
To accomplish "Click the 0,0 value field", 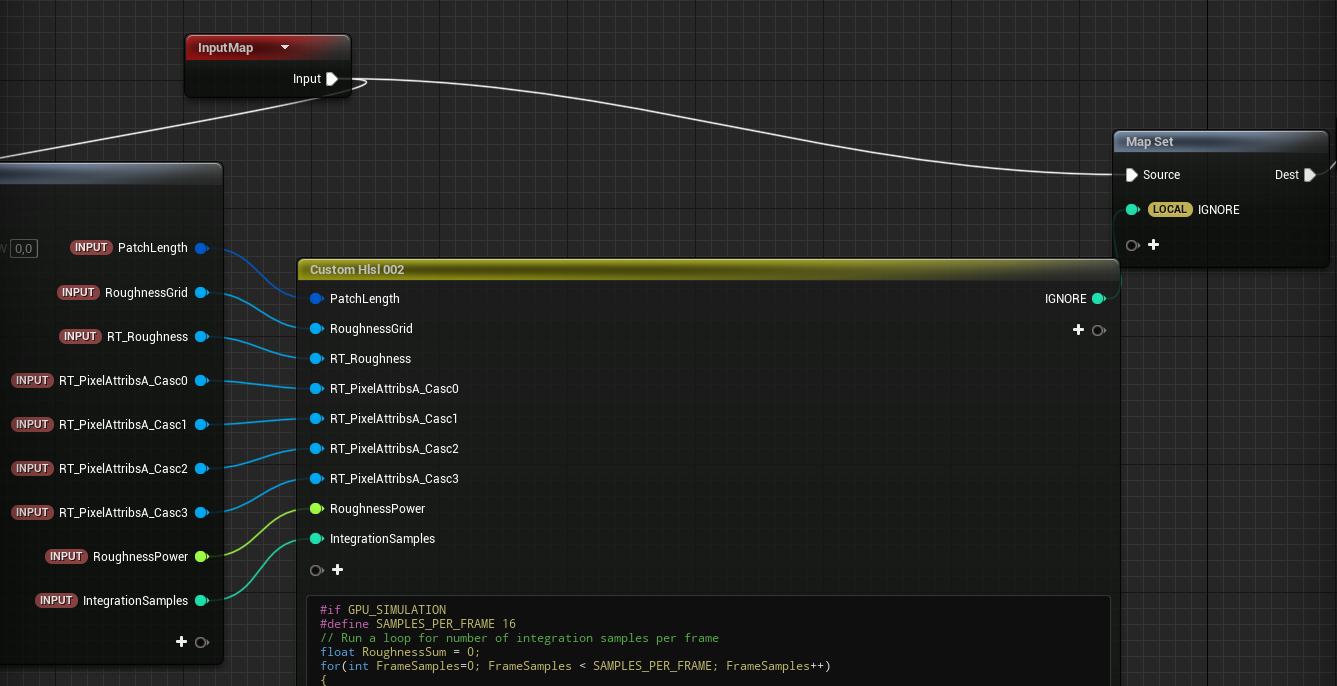I will click(23, 248).
